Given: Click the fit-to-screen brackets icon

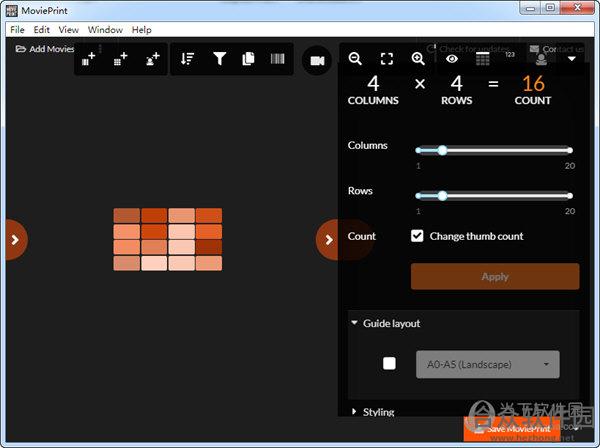Looking at the screenshot, I should click(387, 59).
